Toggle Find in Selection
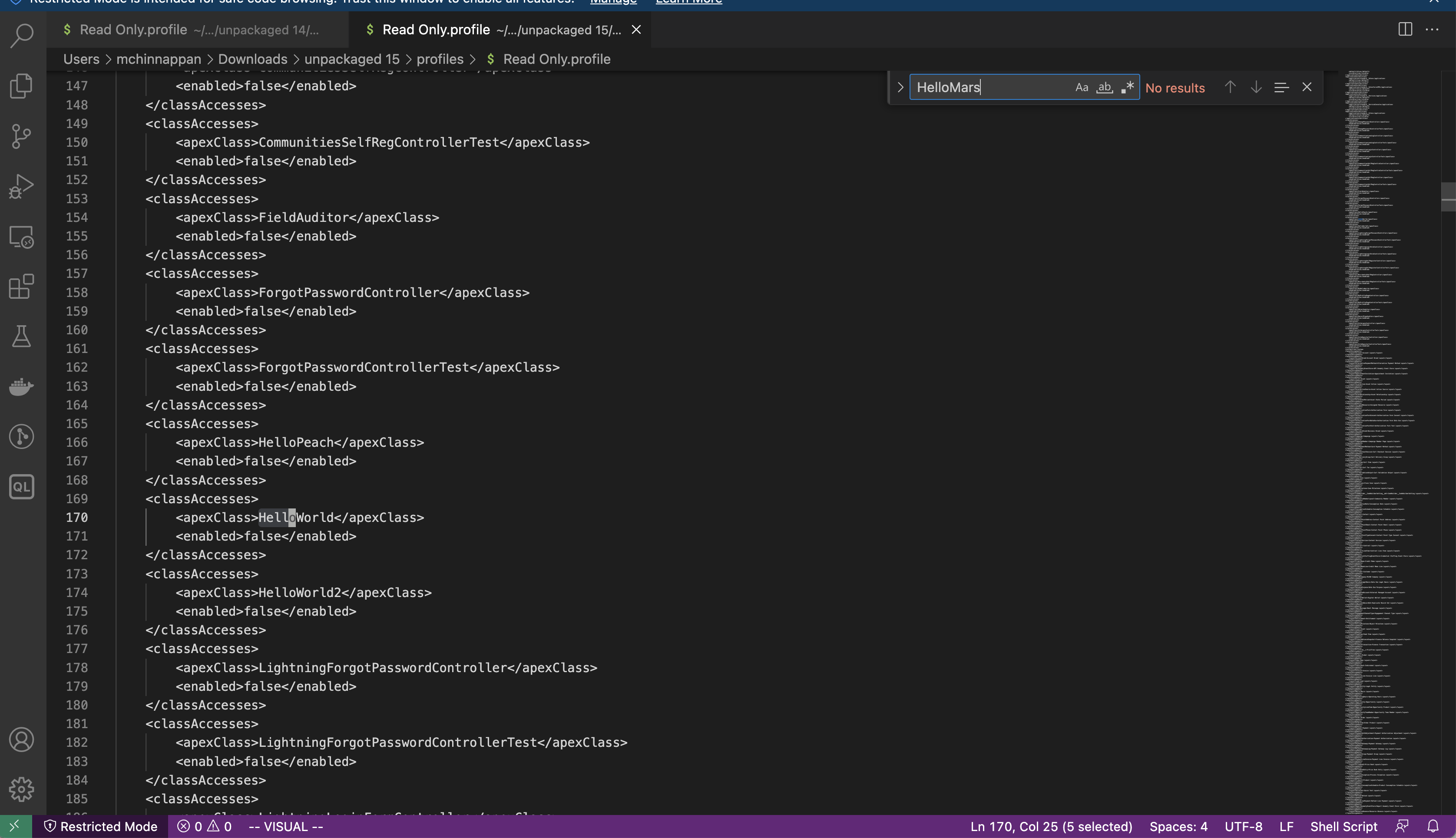The height and width of the screenshot is (838, 1456). click(x=1281, y=87)
